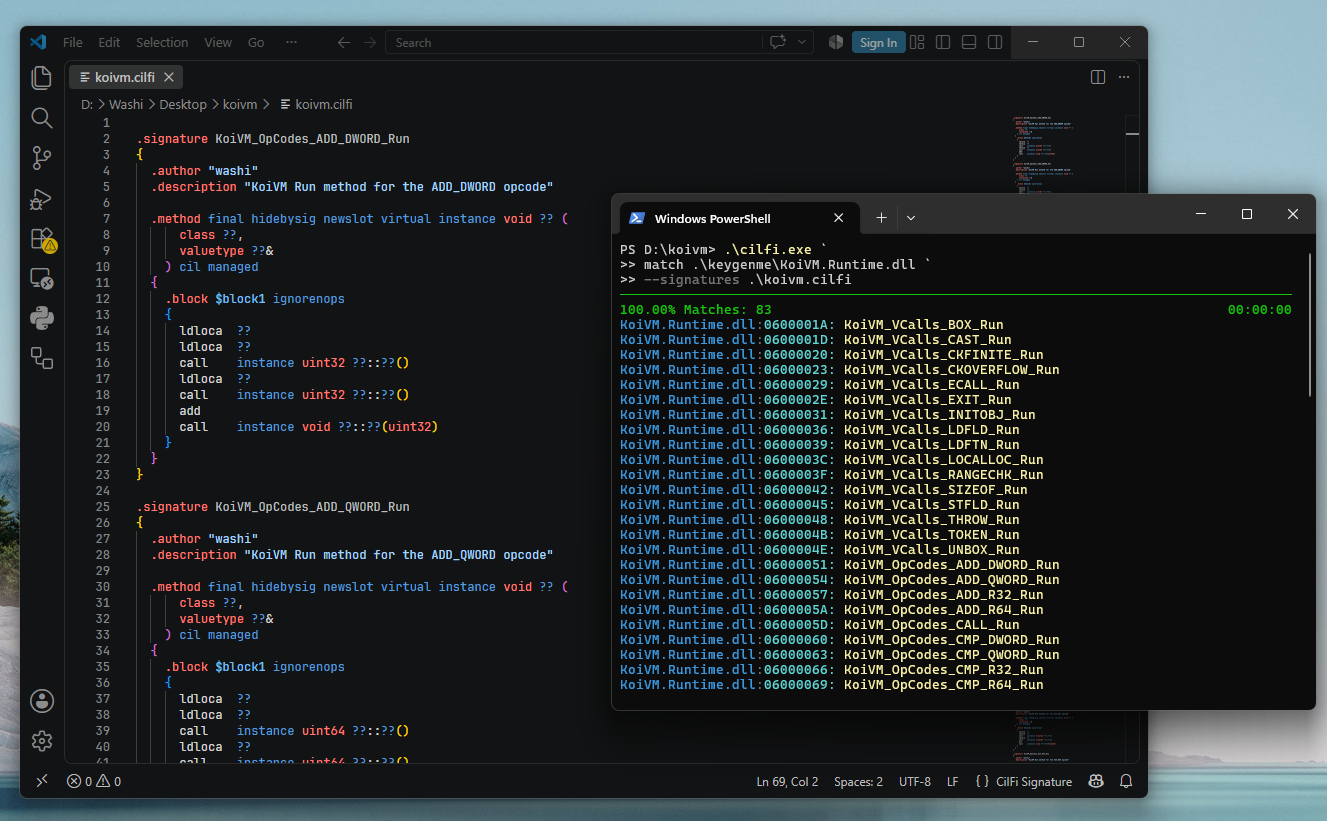Screen dimensions: 1327x821
Task: Open the UTF-8 encoding picker
Action: [x=915, y=781]
